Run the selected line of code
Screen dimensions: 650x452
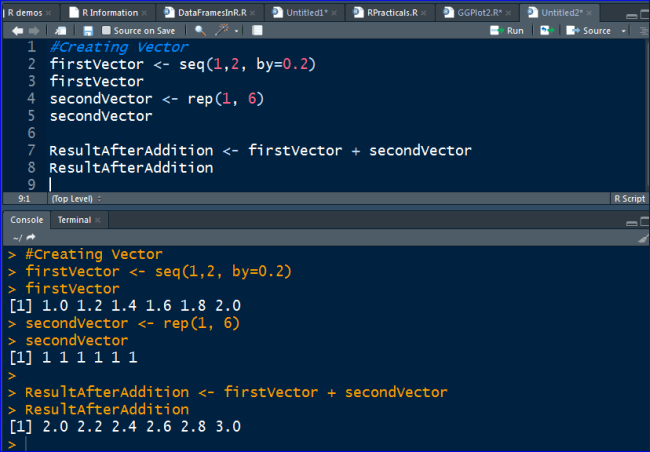pos(507,31)
